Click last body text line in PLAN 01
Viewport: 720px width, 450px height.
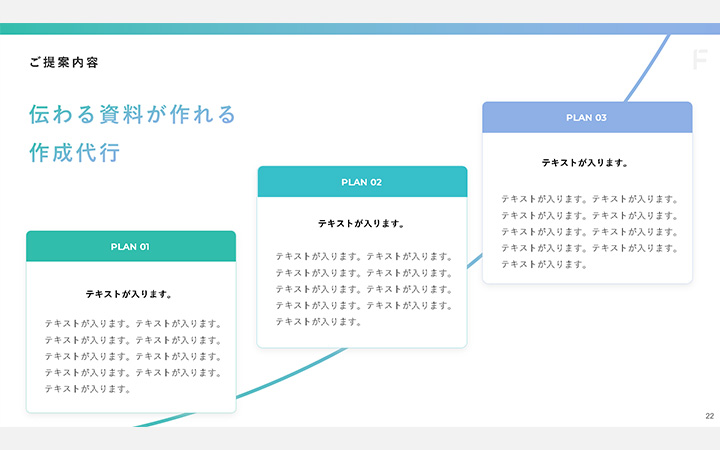(x=88, y=389)
